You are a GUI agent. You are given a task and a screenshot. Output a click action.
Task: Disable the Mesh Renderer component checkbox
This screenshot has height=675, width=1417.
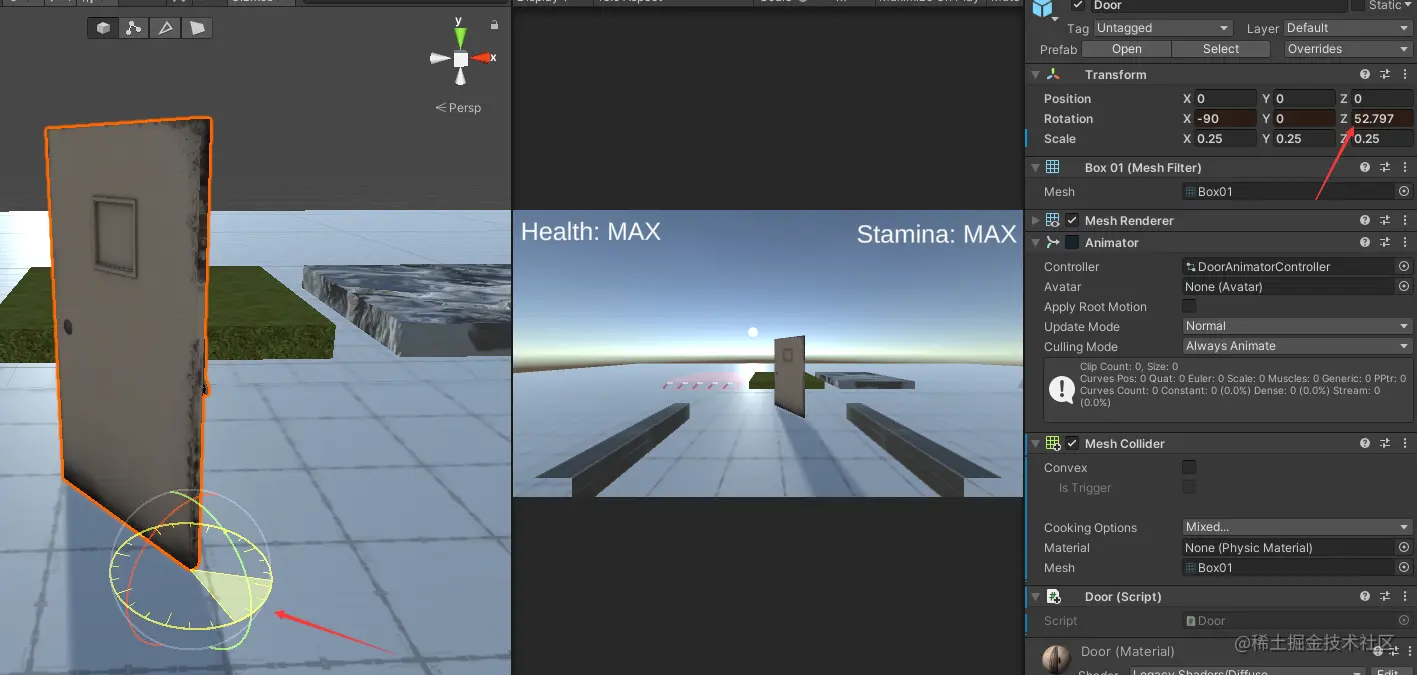(x=1072, y=220)
